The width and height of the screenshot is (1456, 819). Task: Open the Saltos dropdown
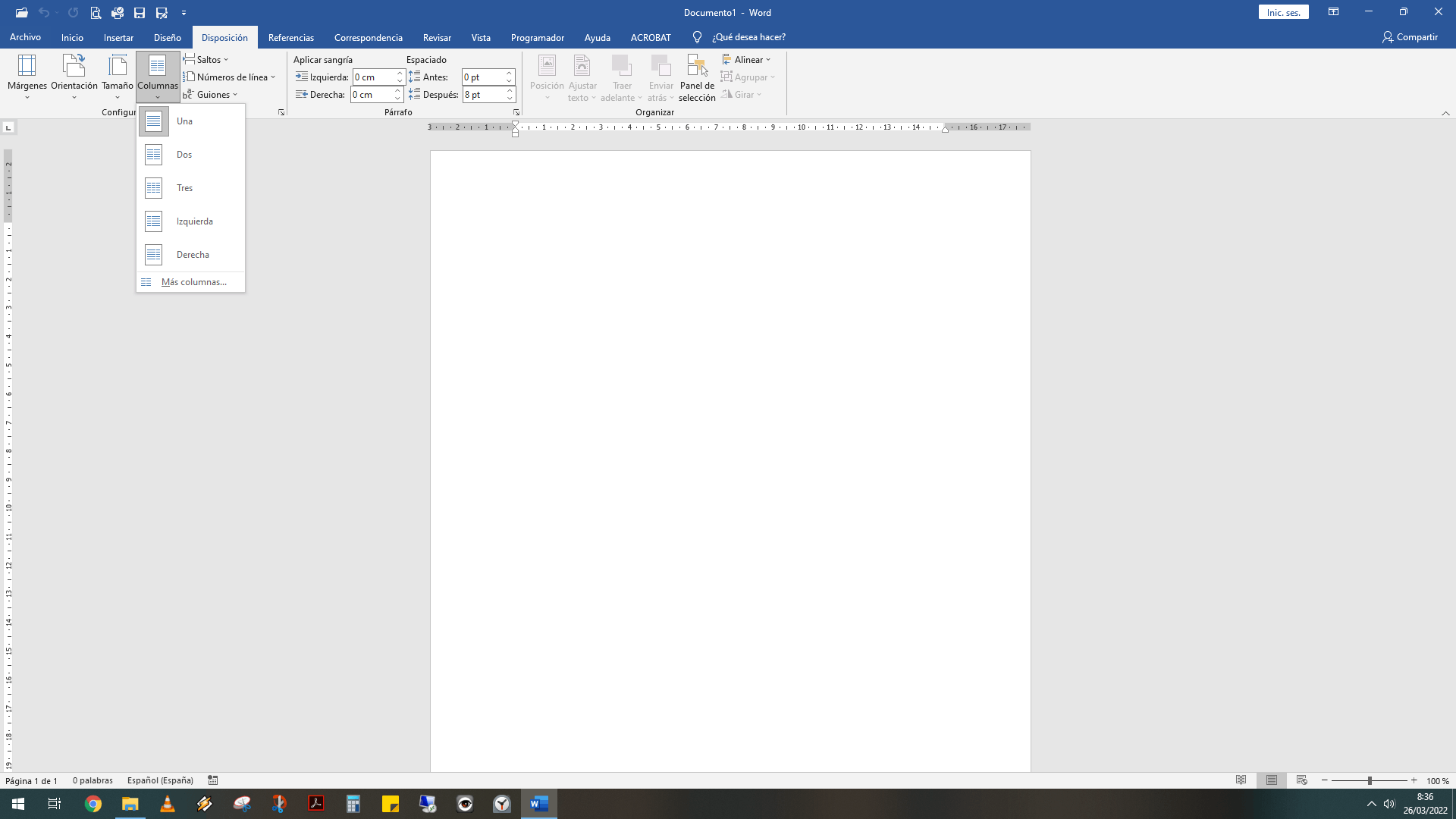(208, 59)
